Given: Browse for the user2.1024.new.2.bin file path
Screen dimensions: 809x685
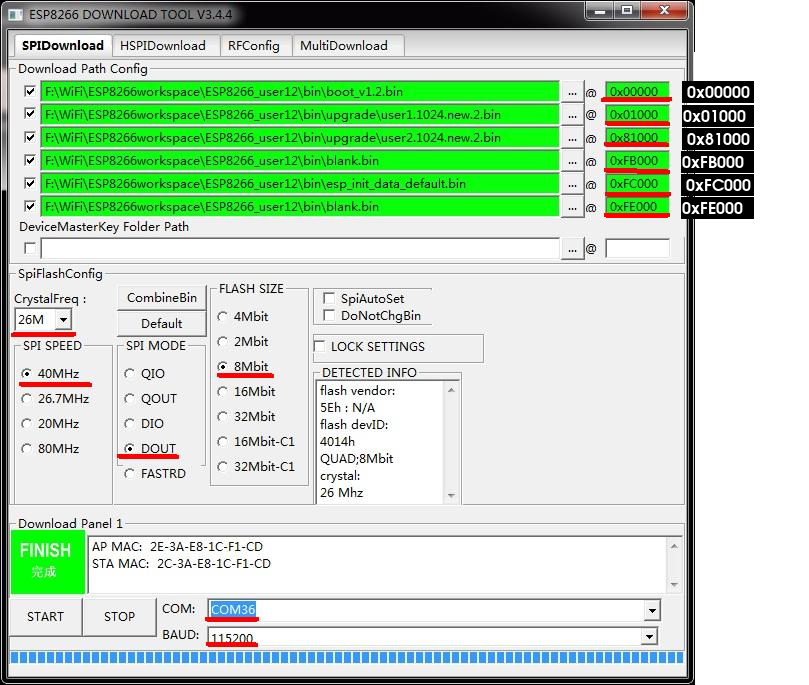Looking at the screenshot, I should 572,138.
